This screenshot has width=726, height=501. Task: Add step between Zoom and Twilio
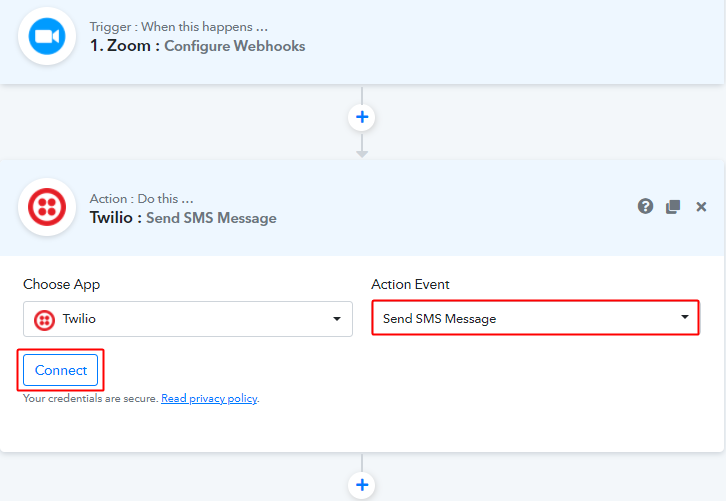tap(362, 117)
